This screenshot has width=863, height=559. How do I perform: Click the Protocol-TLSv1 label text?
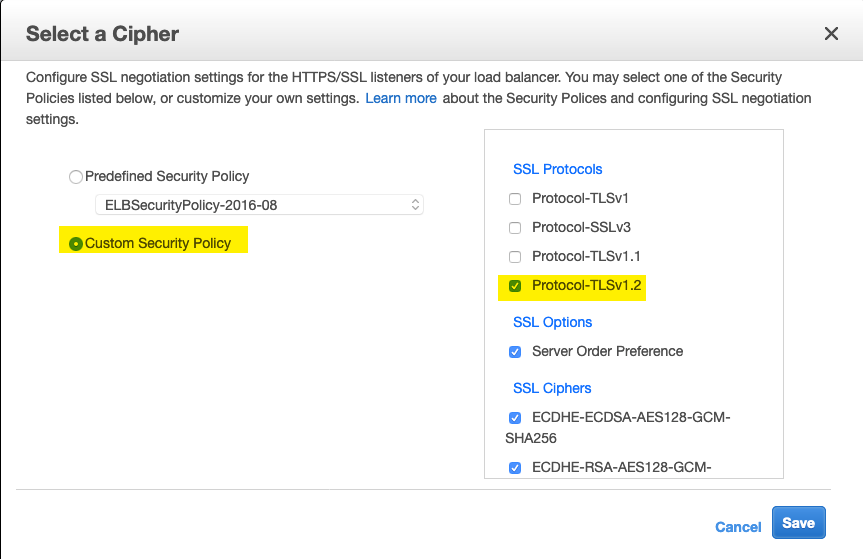point(580,198)
